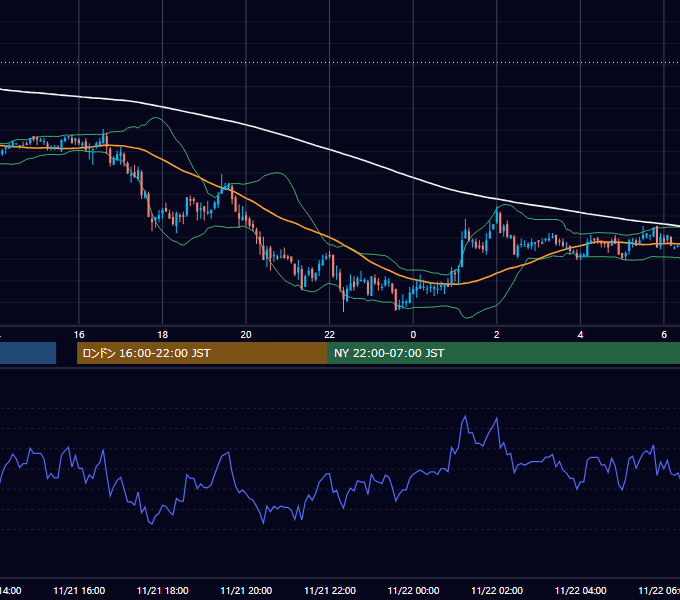
Task: Click the unlabeled blue session bar
Action: 28,353
